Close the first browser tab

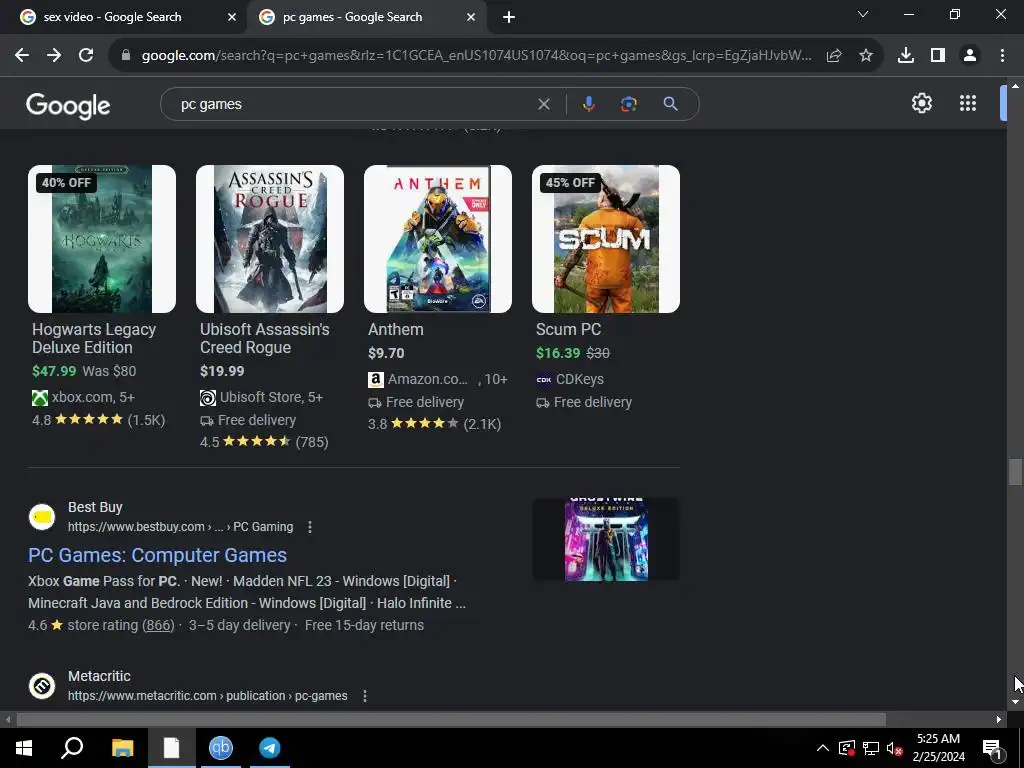click(232, 17)
